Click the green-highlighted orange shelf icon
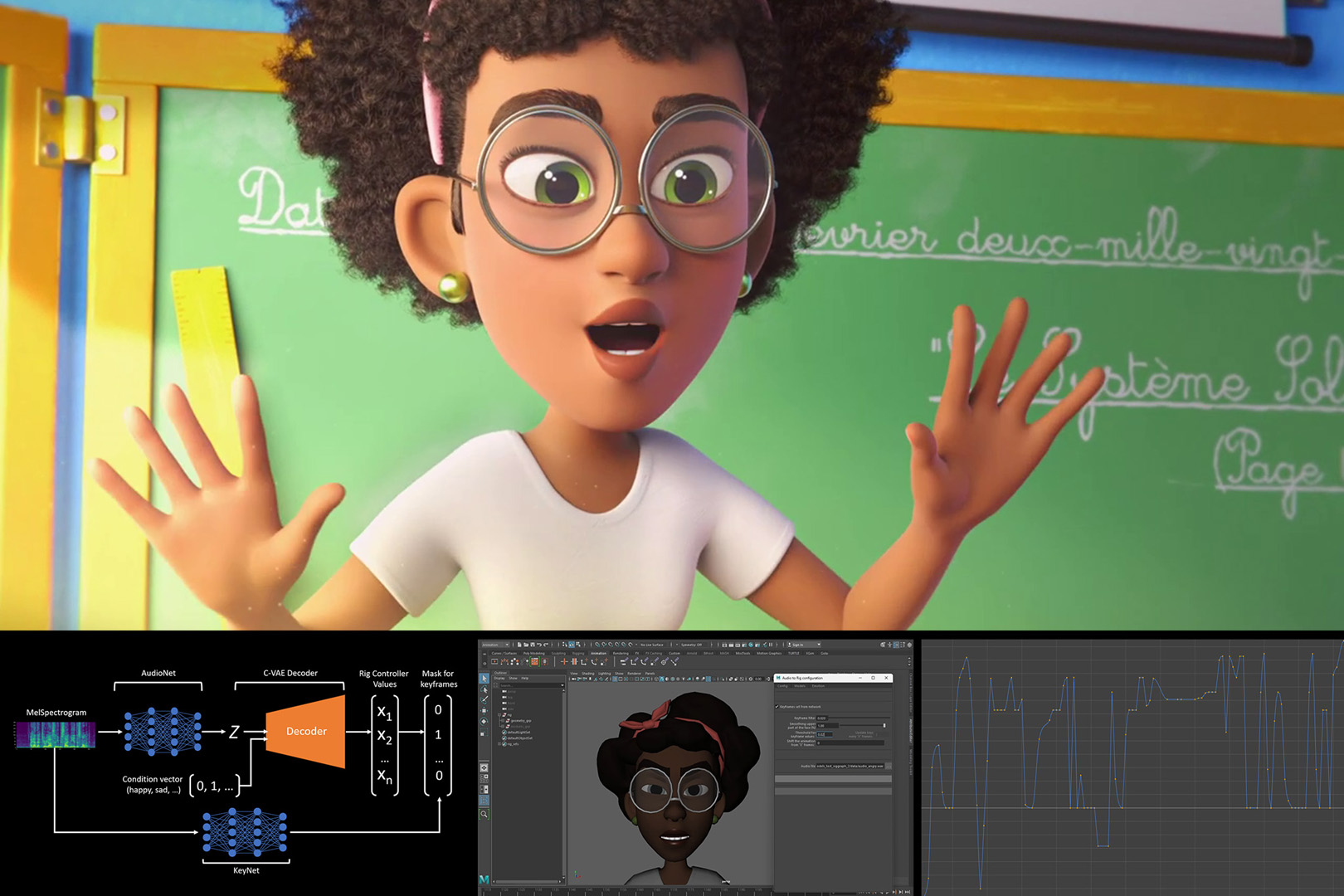The height and width of the screenshot is (896, 1344). pos(535,662)
